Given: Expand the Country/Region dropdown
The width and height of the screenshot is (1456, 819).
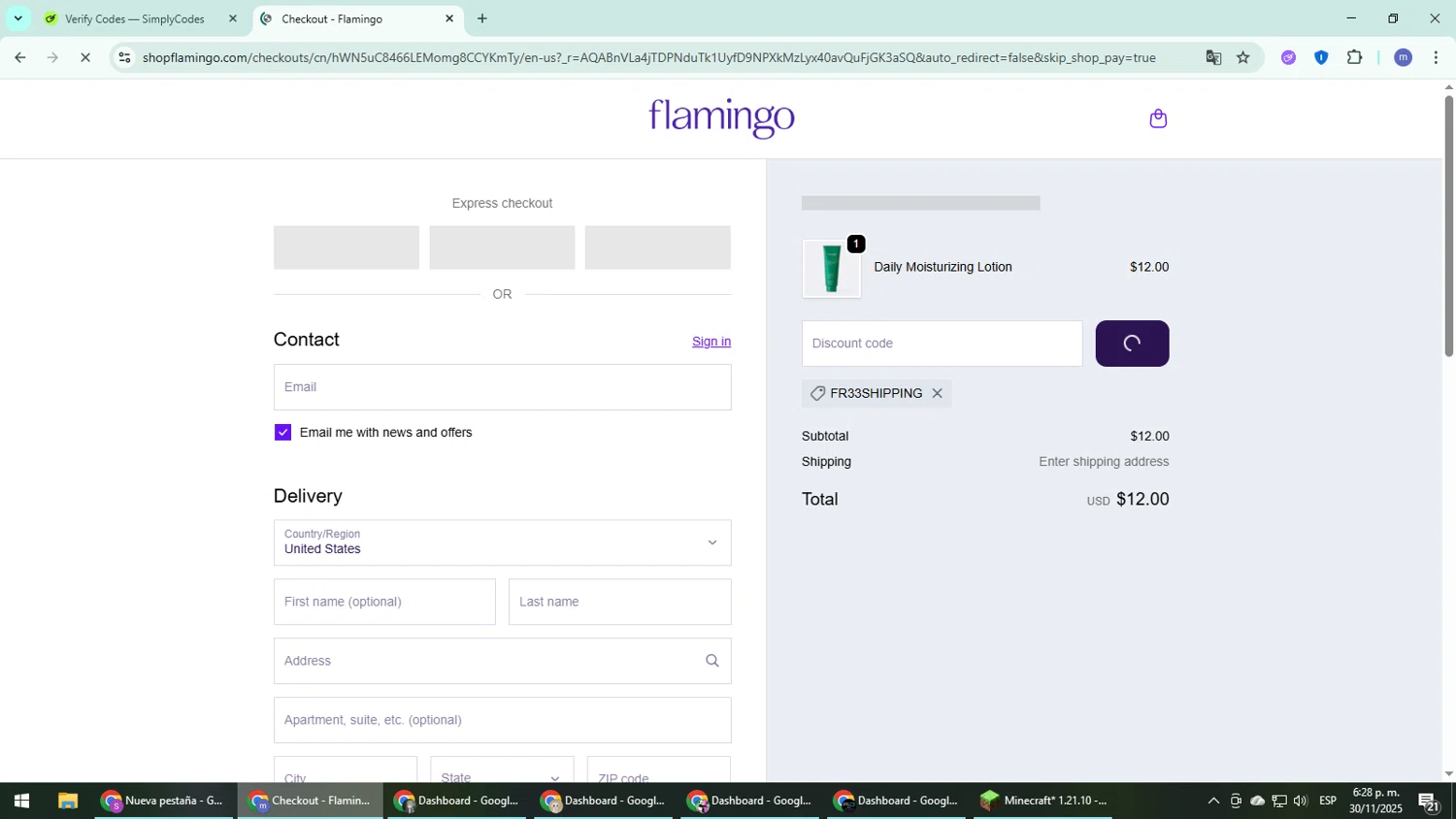Looking at the screenshot, I should [503, 542].
